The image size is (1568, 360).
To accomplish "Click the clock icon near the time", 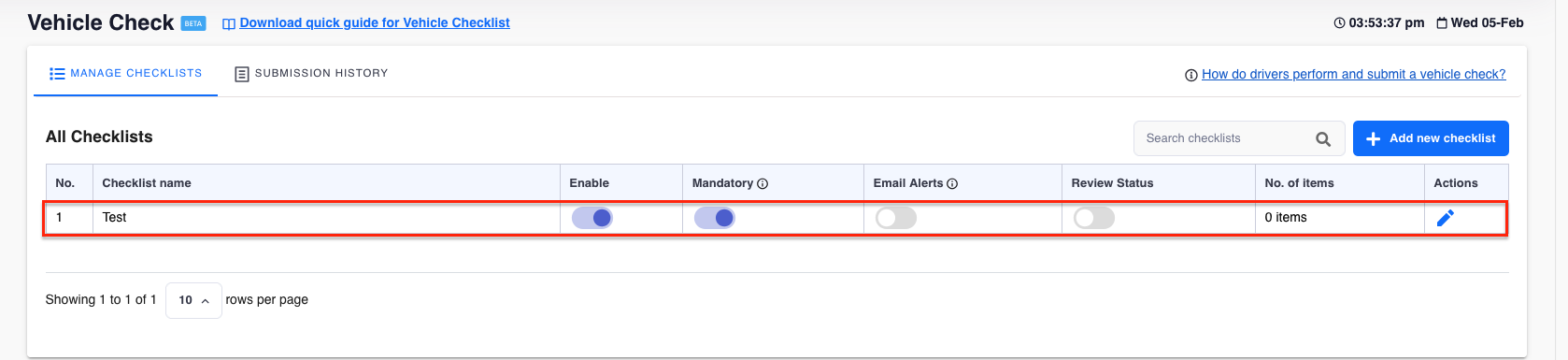I will pos(1339,22).
